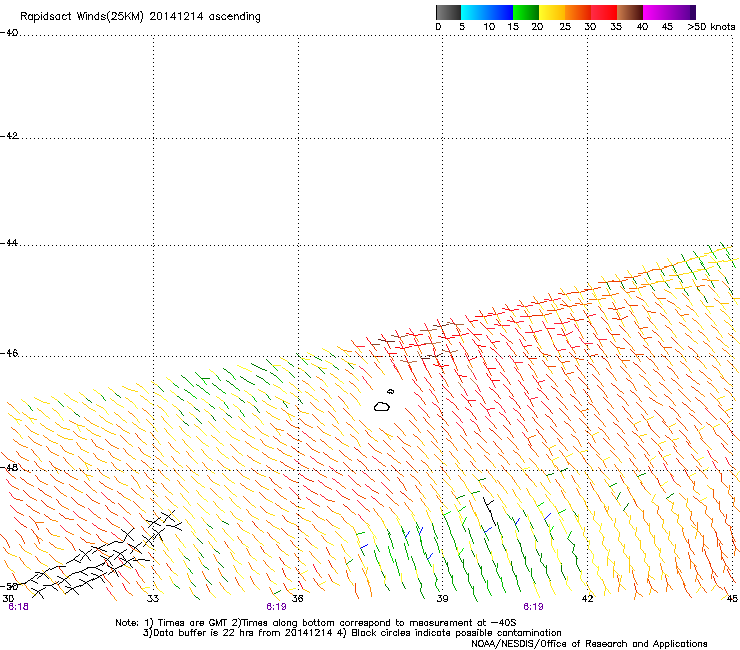Viewport: 740px width, 650px height.
Task: Click the '6:19' time label beside longitude 36
Action: click(x=276, y=607)
